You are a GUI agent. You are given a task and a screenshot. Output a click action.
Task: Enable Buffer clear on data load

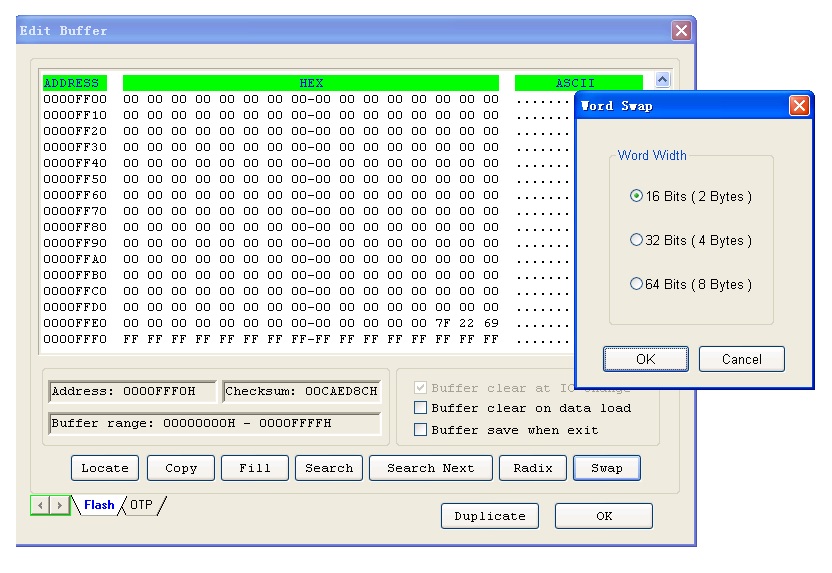click(421, 408)
